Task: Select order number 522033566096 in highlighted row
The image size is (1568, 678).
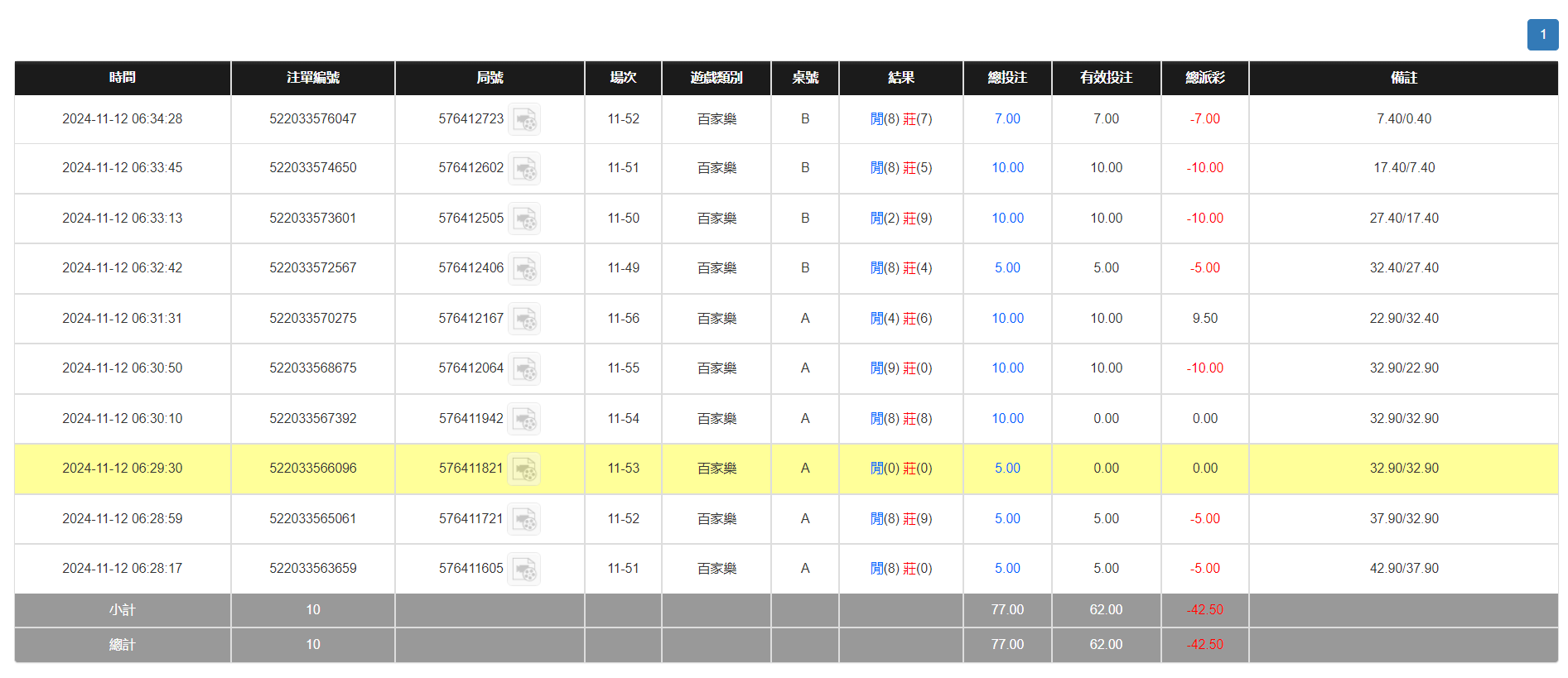Action: pos(313,469)
